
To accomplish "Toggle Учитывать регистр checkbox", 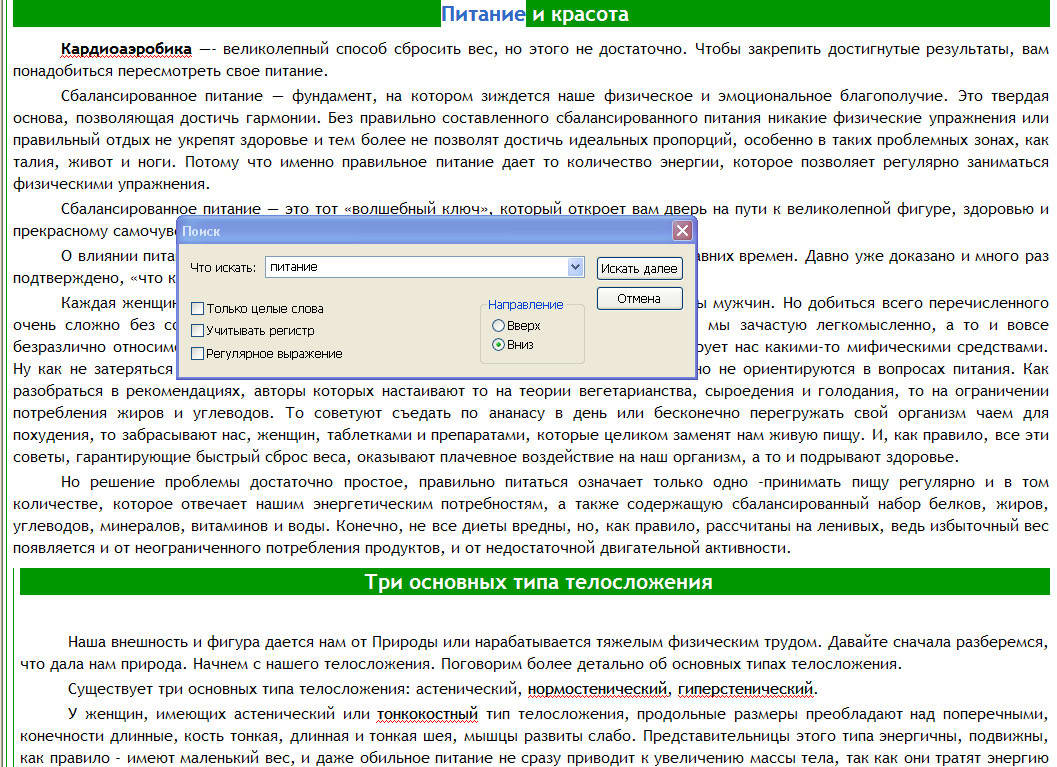I will [x=198, y=331].
